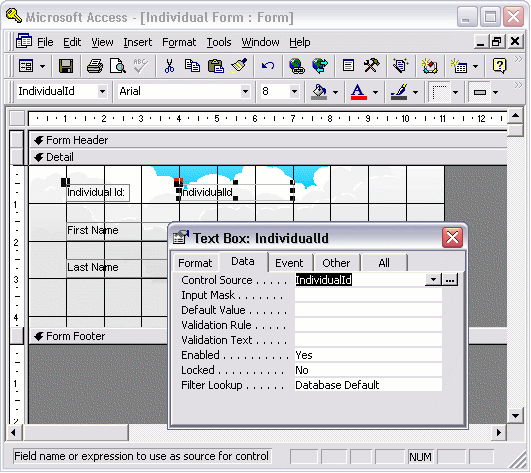The image size is (531, 473).
Task: Expand the Line/Border Color dropdown arrow
Action: (416, 92)
